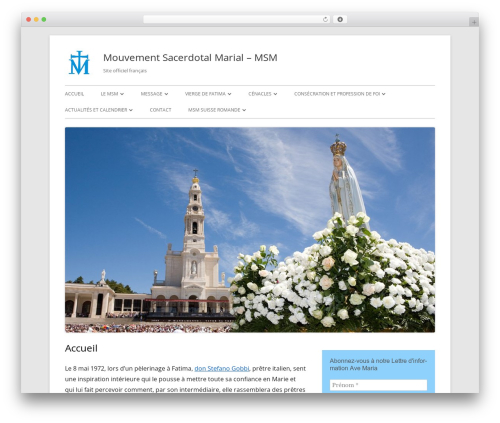Screen dimensions: 500x423
Task: Open the Mouvement Sacerdotal Marial – MSM title link
Action: (190, 58)
